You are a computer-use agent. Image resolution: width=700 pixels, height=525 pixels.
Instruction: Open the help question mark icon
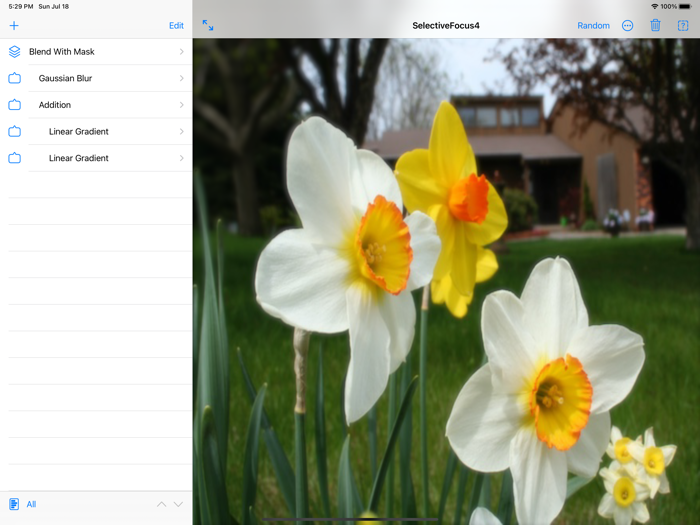tap(683, 26)
